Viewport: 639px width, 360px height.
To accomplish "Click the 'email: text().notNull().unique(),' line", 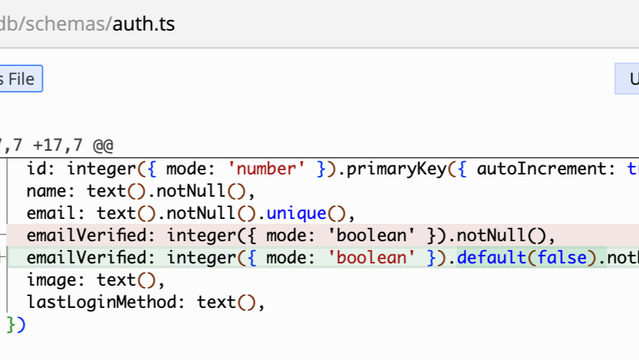I will 191,213.
